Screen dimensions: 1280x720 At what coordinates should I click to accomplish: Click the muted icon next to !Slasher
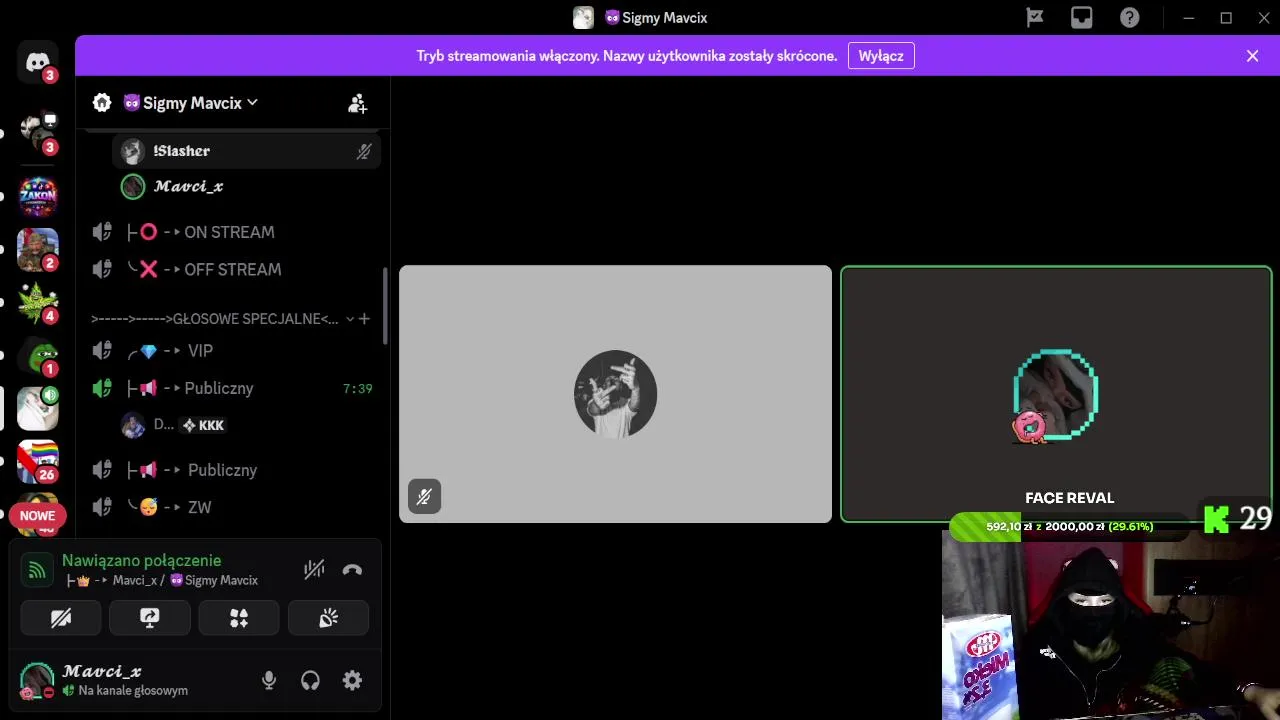[364, 151]
